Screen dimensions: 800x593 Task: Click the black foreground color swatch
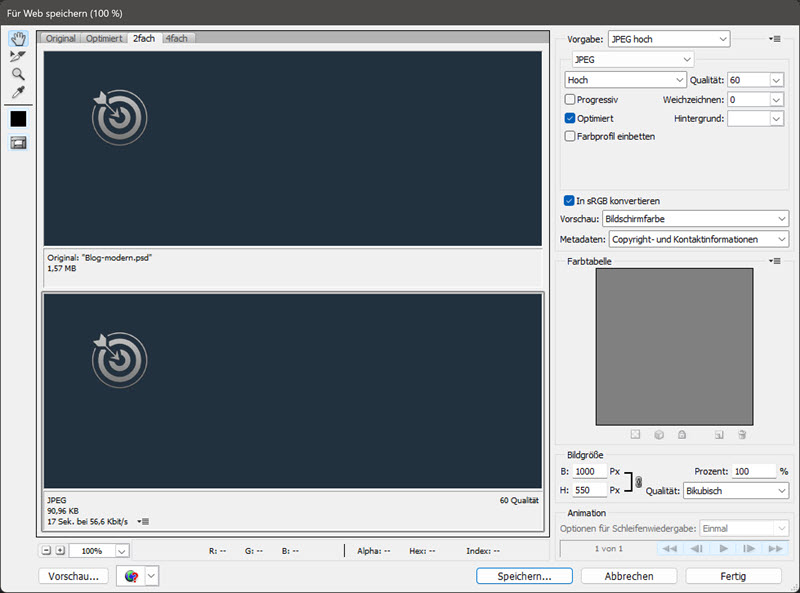point(17,117)
